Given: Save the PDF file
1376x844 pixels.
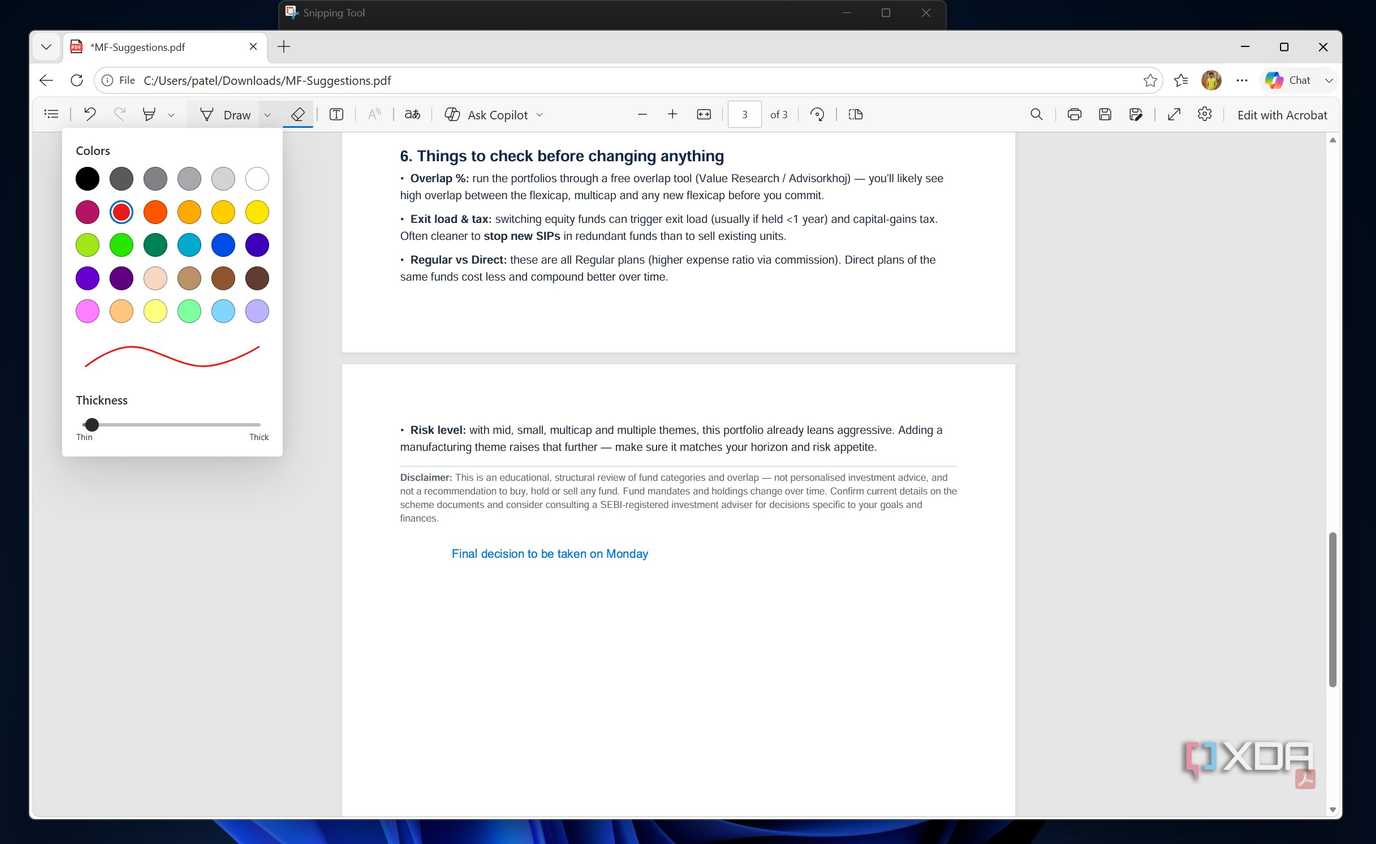Looking at the screenshot, I should click(1105, 114).
